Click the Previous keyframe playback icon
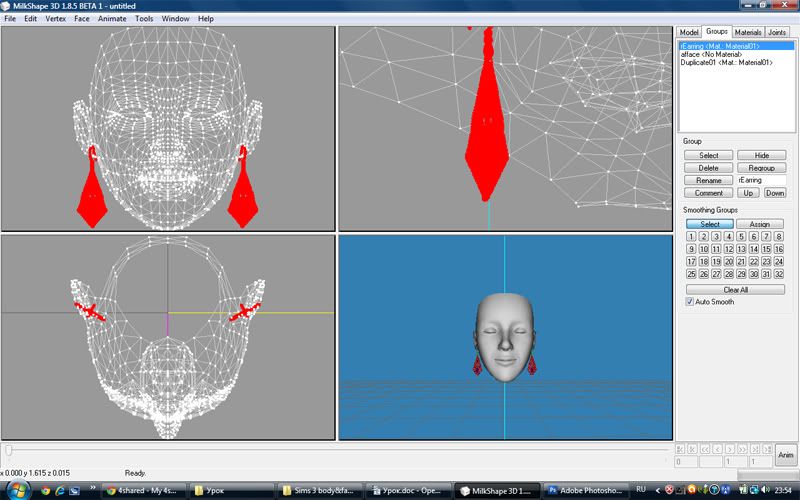Image resolution: width=800 pixels, height=500 pixels. pyautogui.click(x=692, y=449)
